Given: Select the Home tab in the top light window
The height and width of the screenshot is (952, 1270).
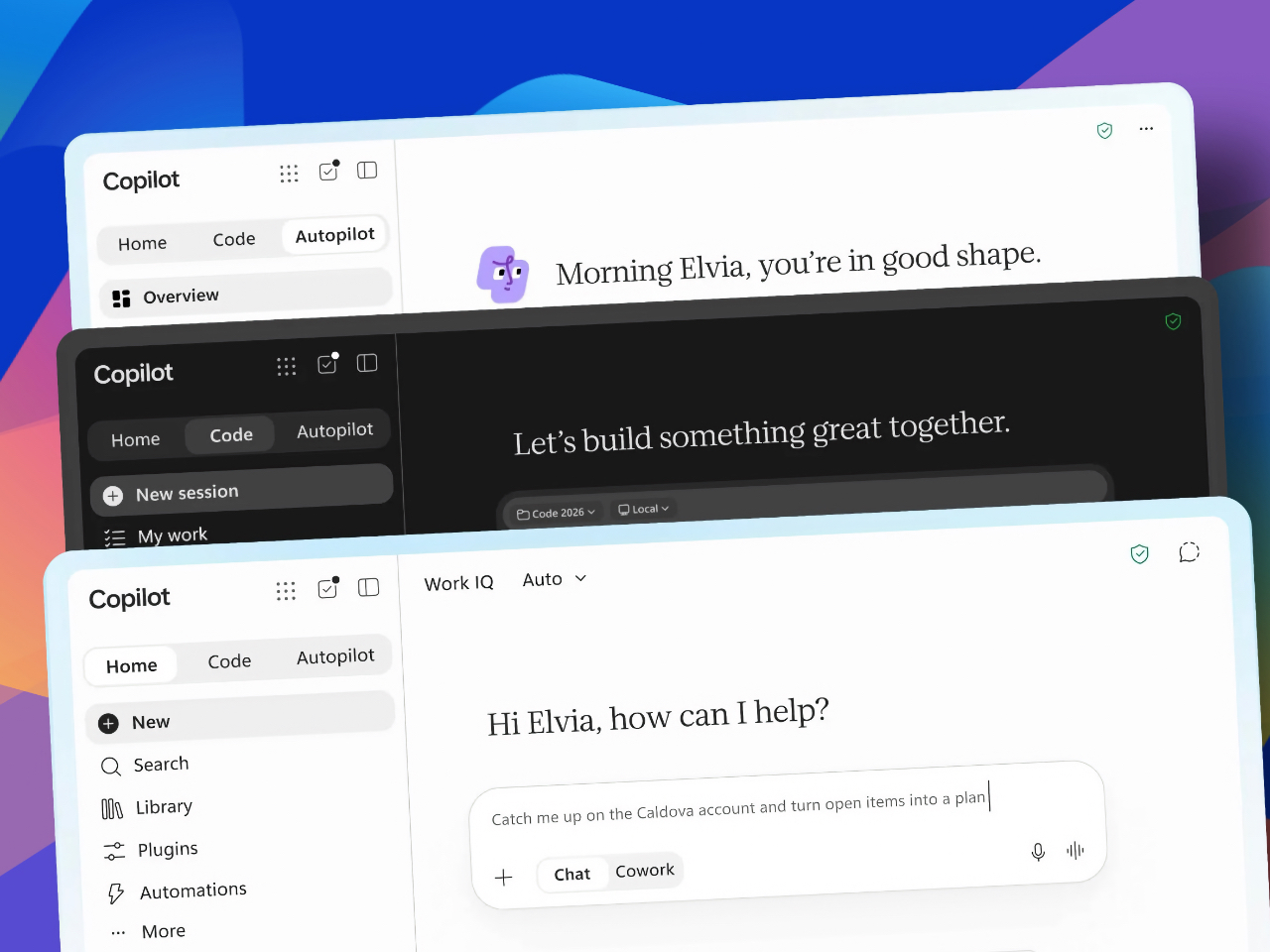Looking at the screenshot, I should (143, 244).
